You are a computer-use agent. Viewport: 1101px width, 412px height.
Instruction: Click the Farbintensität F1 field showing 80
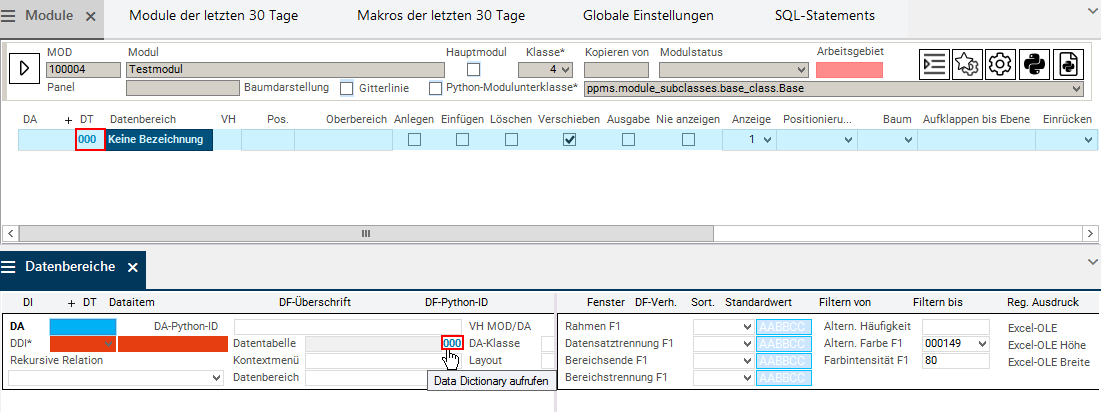tap(956, 361)
